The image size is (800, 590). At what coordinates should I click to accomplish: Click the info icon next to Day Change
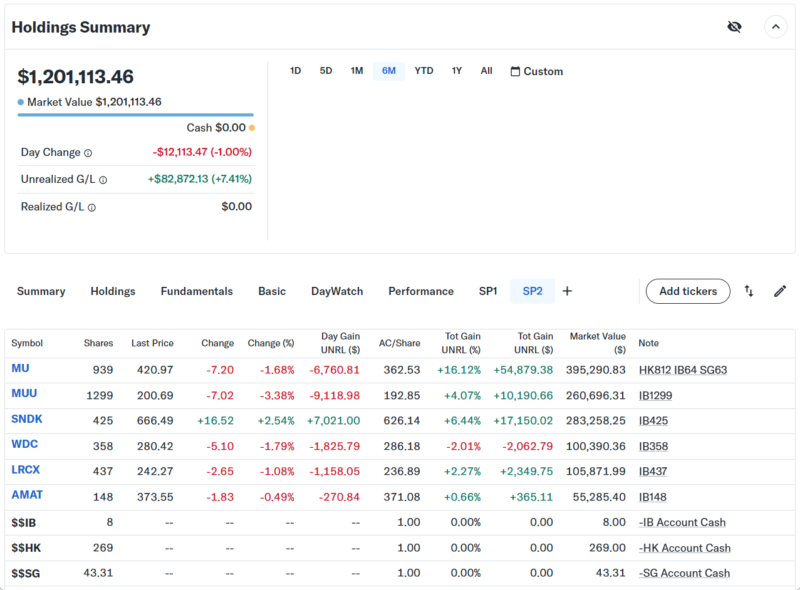[88, 153]
